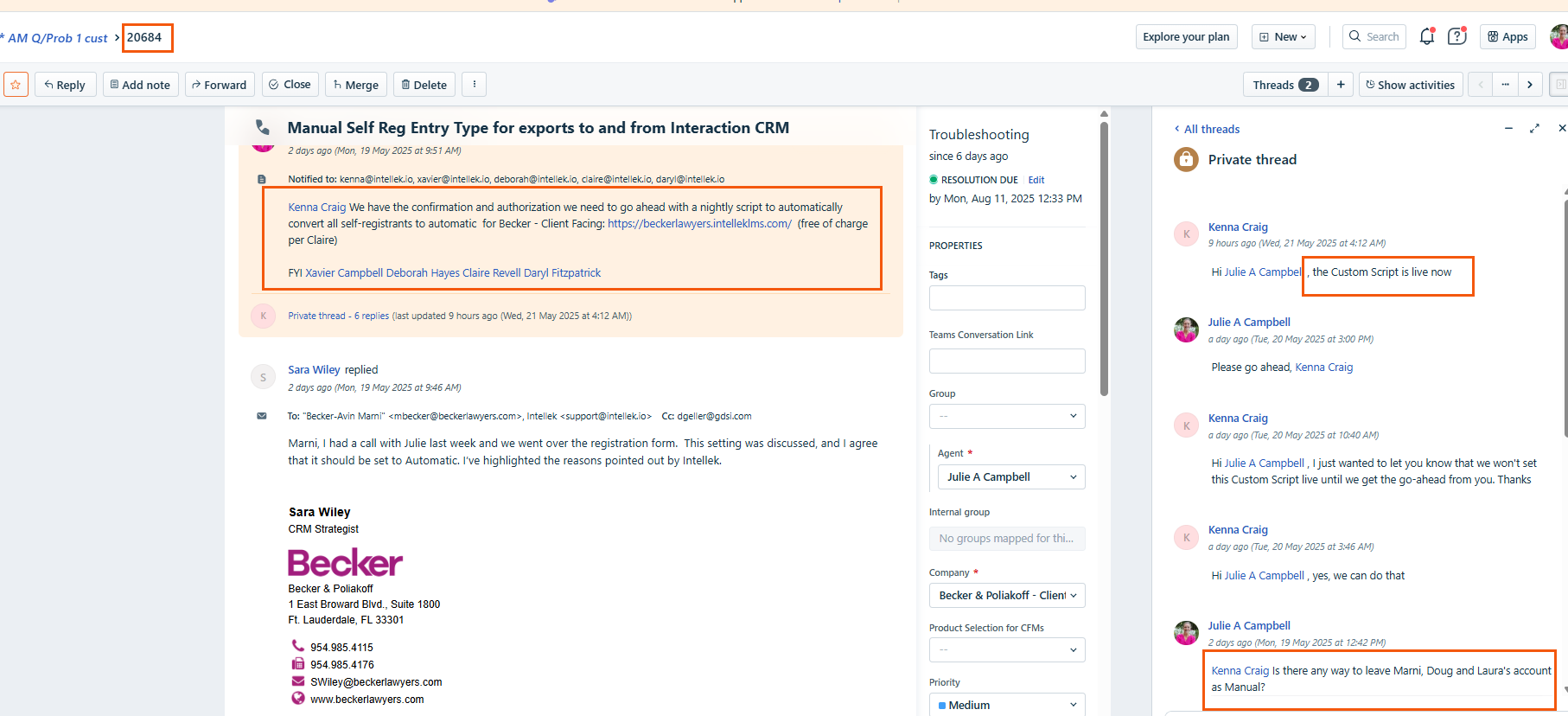Expand the Group dropdown
Screen dimensions: 1568x716
pos(1007,416)
